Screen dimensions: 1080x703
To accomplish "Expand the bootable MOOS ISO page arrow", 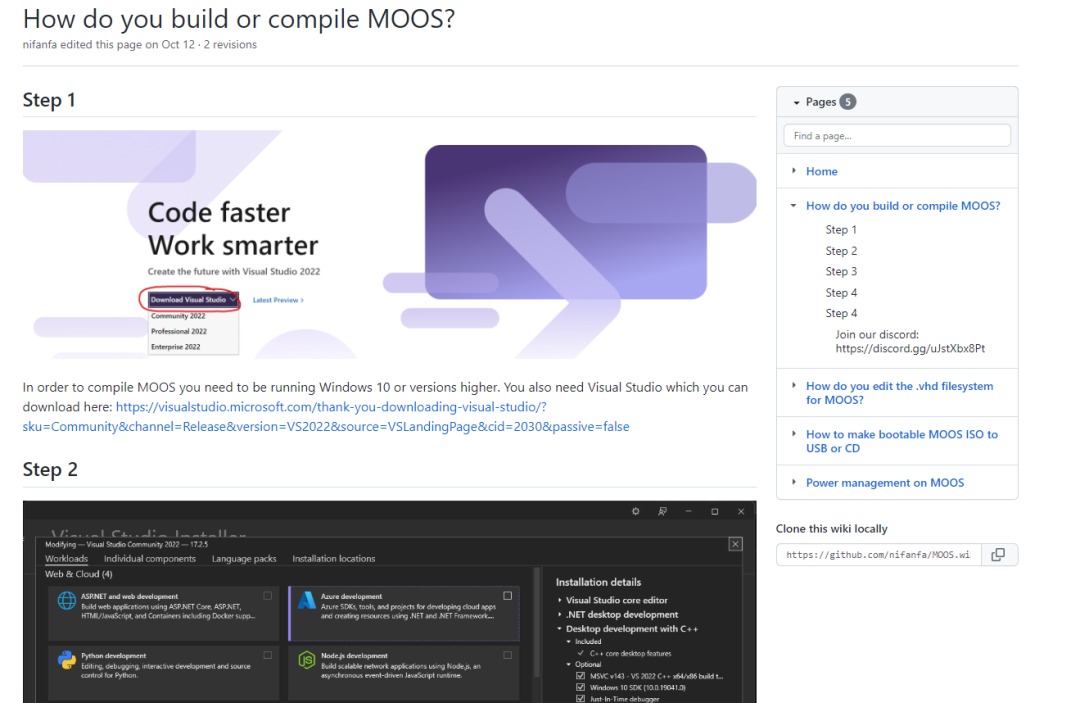I will pyautogui.click(x=793, y=434).
